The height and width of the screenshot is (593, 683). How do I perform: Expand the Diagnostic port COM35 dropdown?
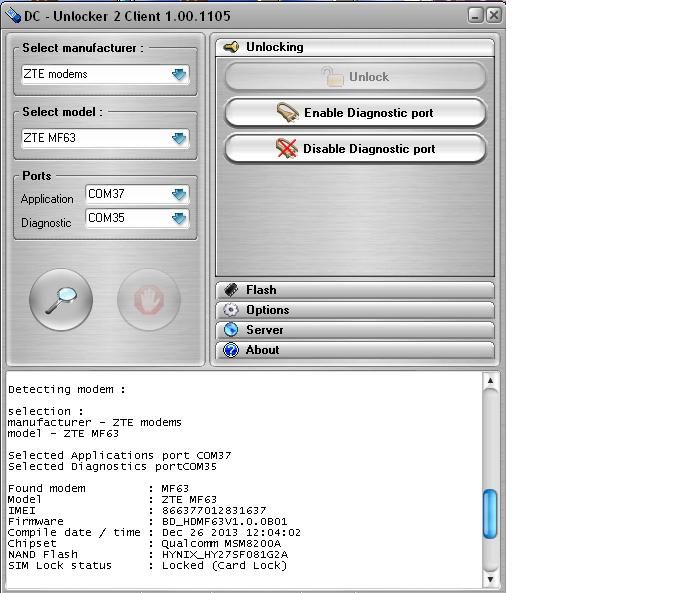[x=179, y=218]
